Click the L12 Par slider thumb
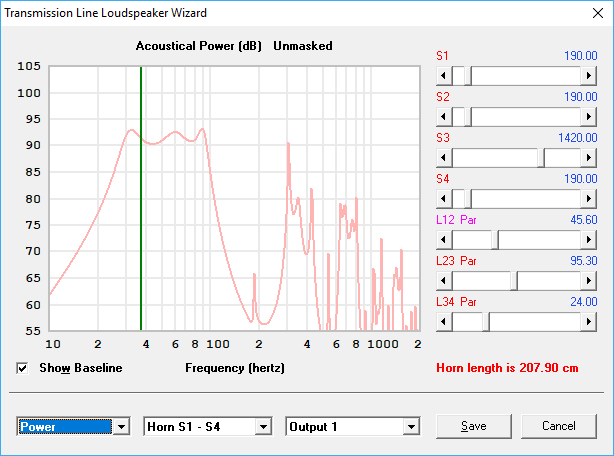 (495, 240)
